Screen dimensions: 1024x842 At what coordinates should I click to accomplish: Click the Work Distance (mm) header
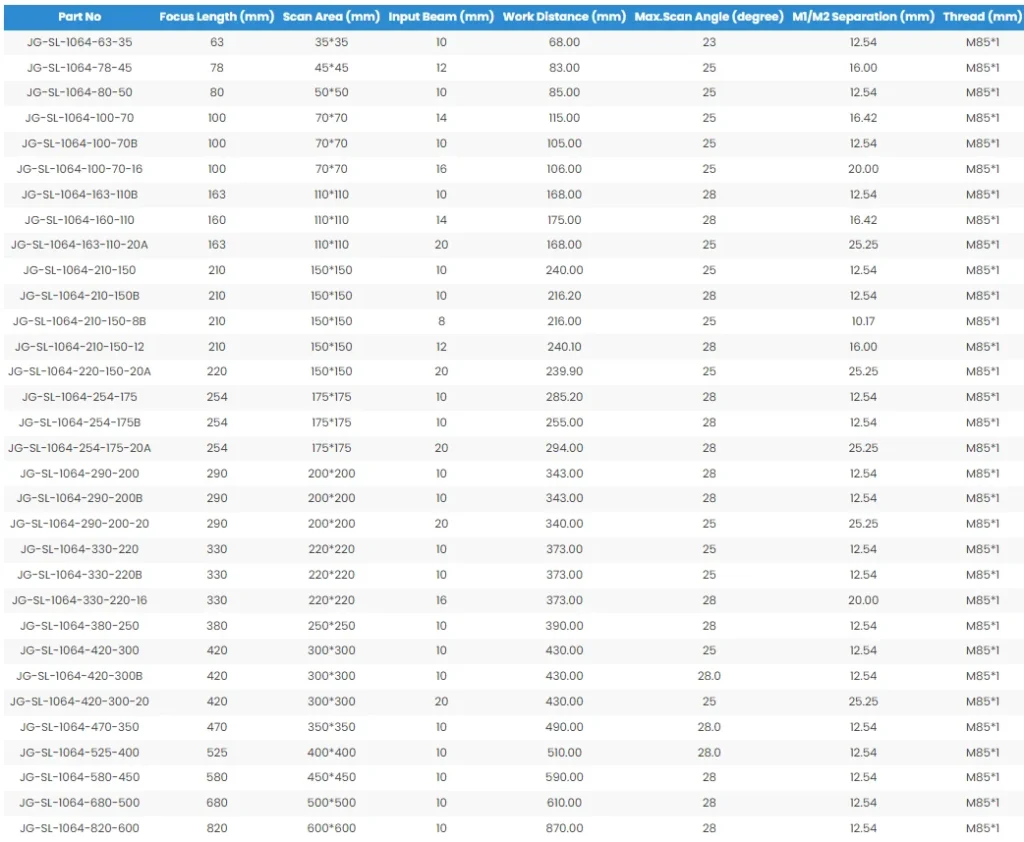pyautogui.click(x=564, y=17)
